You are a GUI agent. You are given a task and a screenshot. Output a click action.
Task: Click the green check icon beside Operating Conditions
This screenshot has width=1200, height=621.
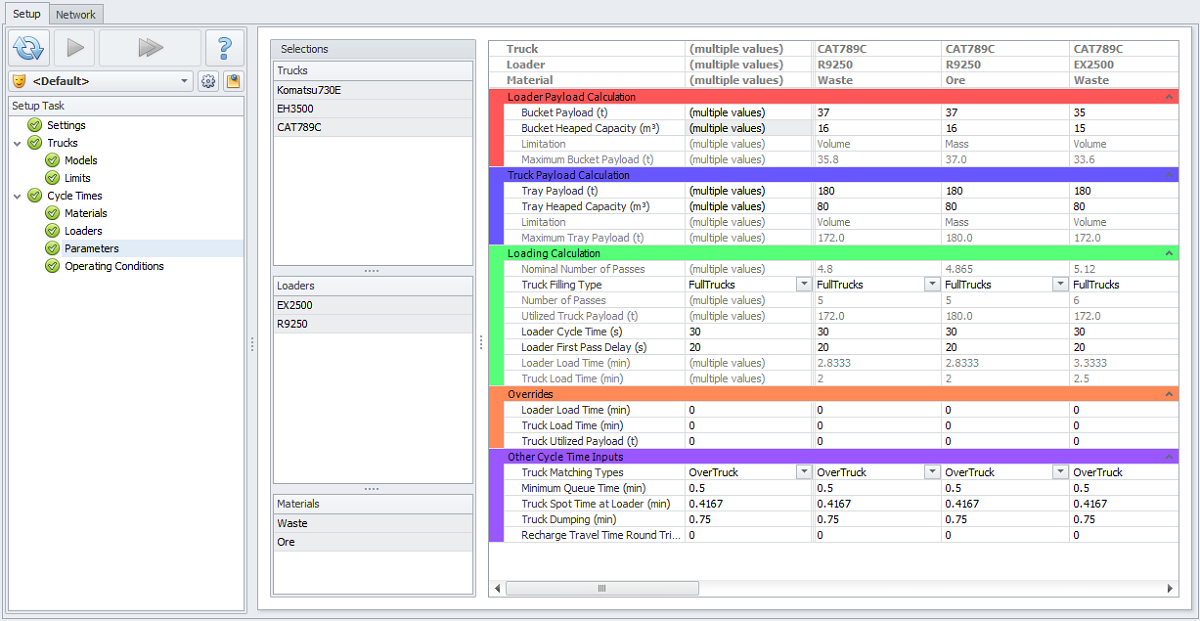coord(53,266)
